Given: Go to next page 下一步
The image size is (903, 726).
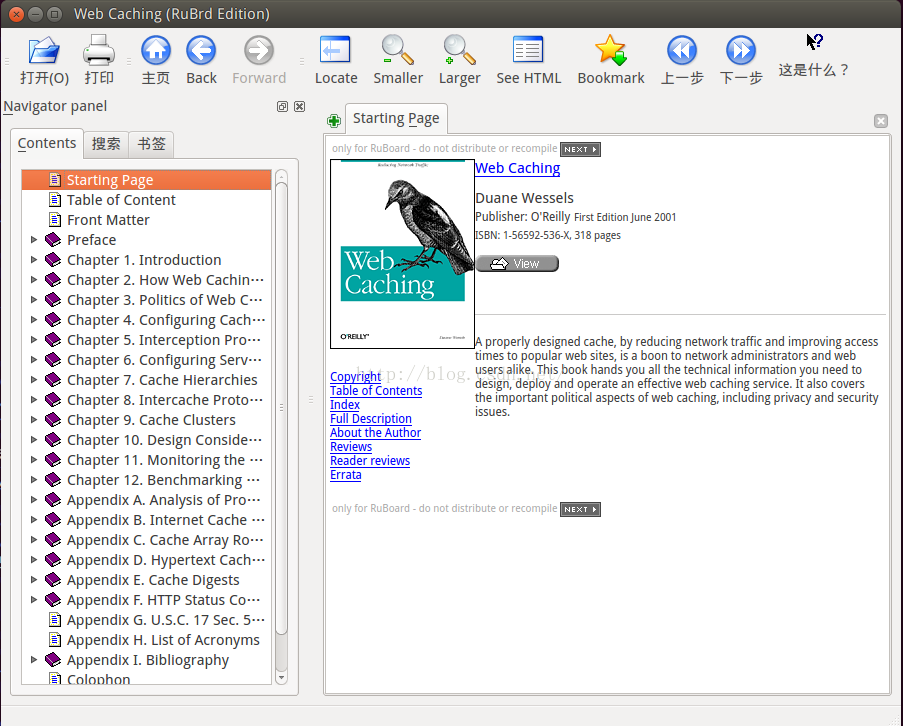Looking at the screenshot, I should pyautogui.click(x=741, y=60).
